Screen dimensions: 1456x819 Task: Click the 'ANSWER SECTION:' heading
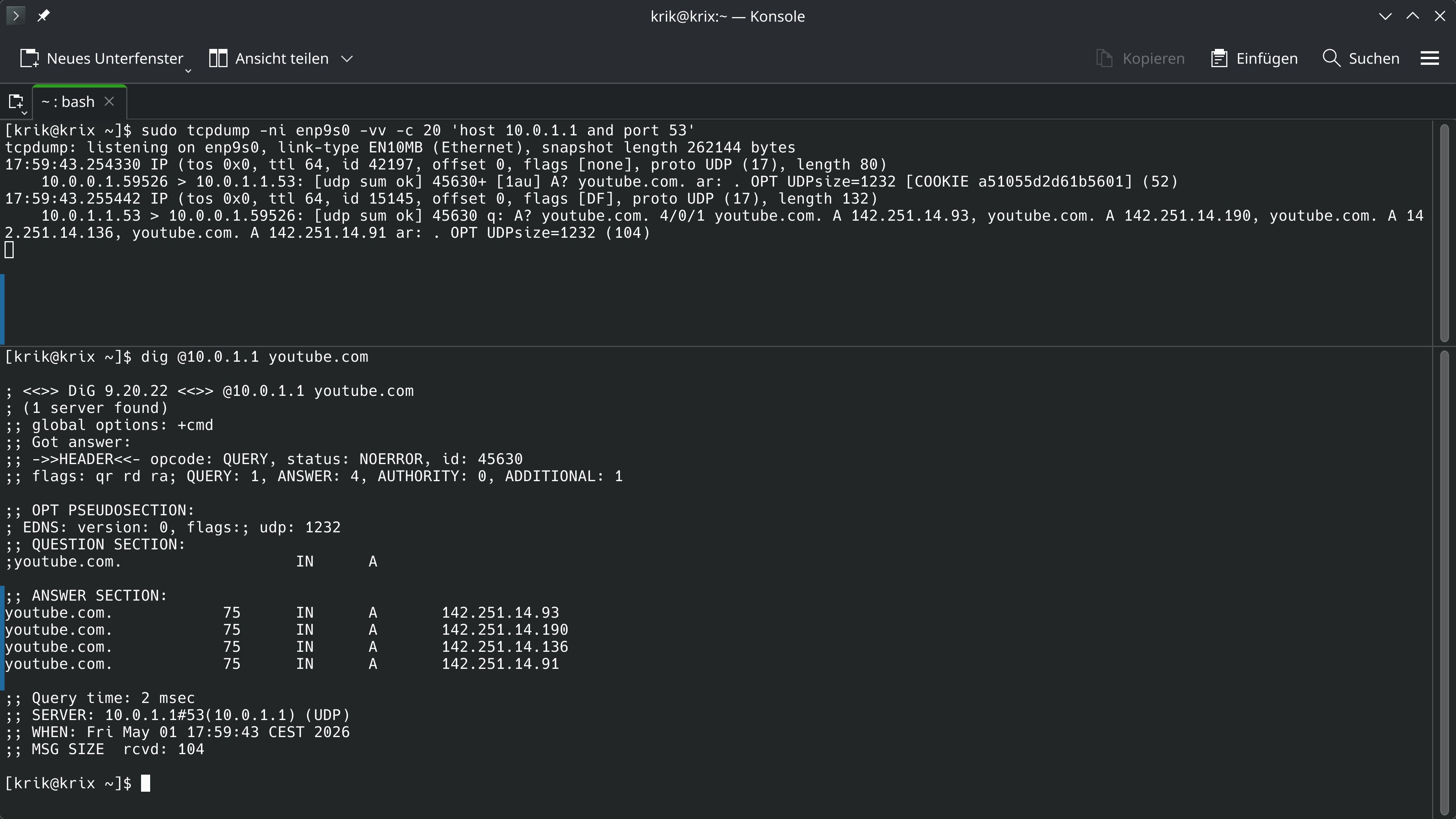86,596
